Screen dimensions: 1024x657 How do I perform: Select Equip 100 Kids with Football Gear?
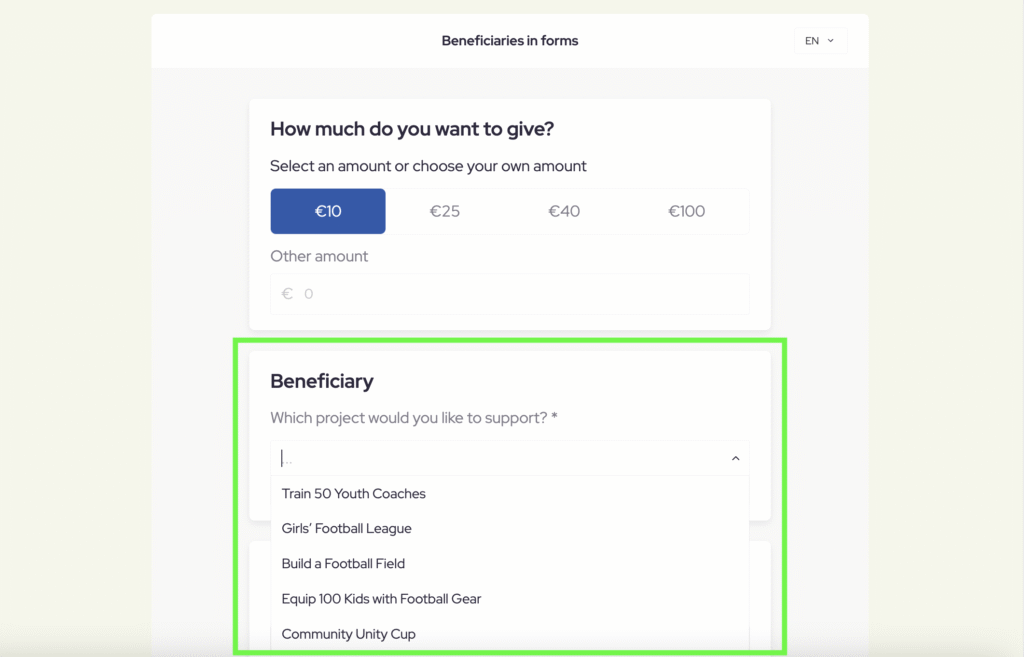(x=381, y=599)
